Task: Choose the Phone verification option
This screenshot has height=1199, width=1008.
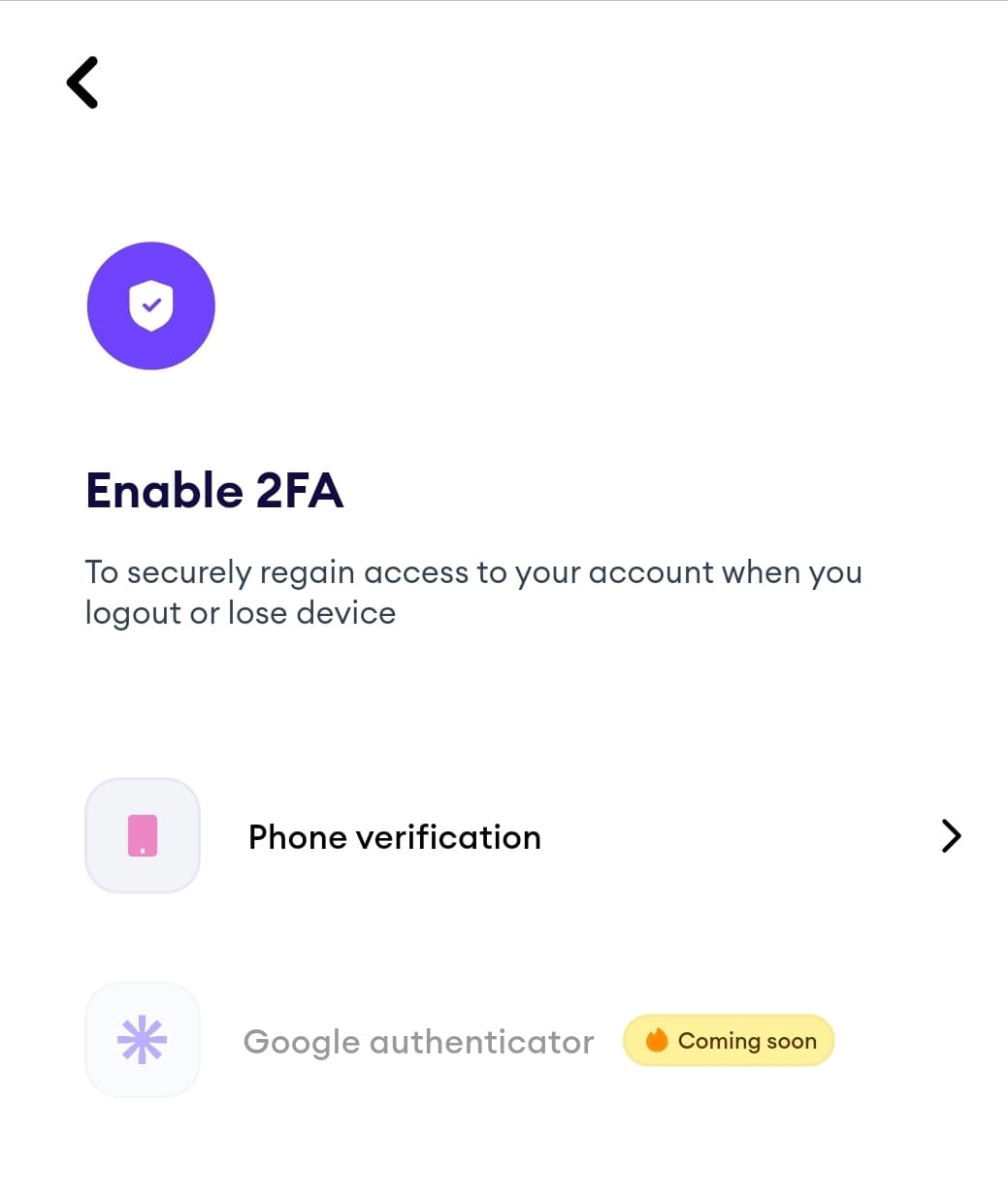Action: (x=524, y=835)
